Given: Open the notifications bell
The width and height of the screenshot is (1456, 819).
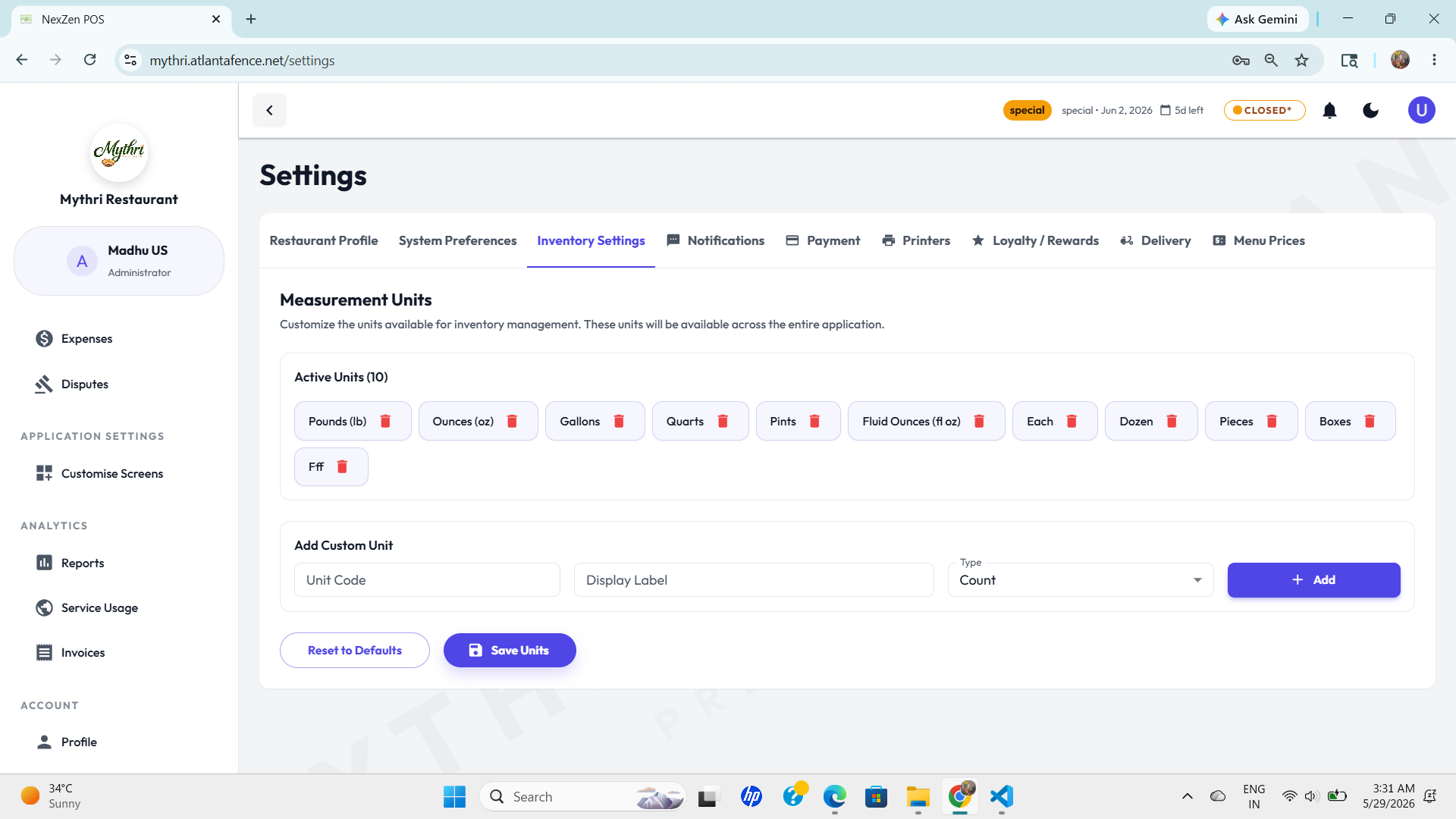Looking at the screenshot, I should click(1329, 111).
